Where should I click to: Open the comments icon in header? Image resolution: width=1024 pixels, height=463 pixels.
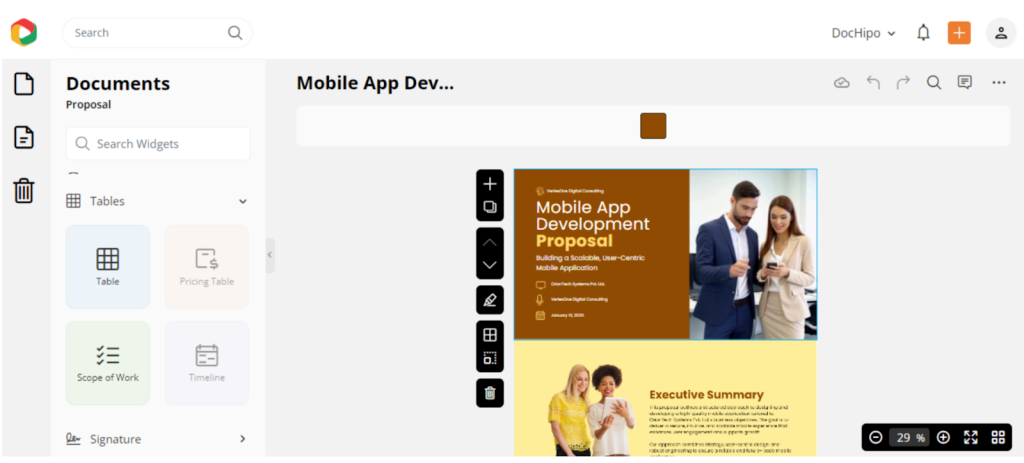(965, 83)
